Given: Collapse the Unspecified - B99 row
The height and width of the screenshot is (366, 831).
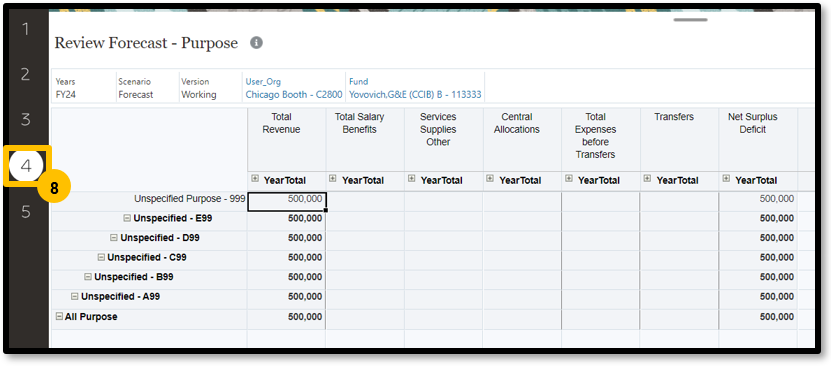Looking at the screenshot, I should tap(88, 277).
